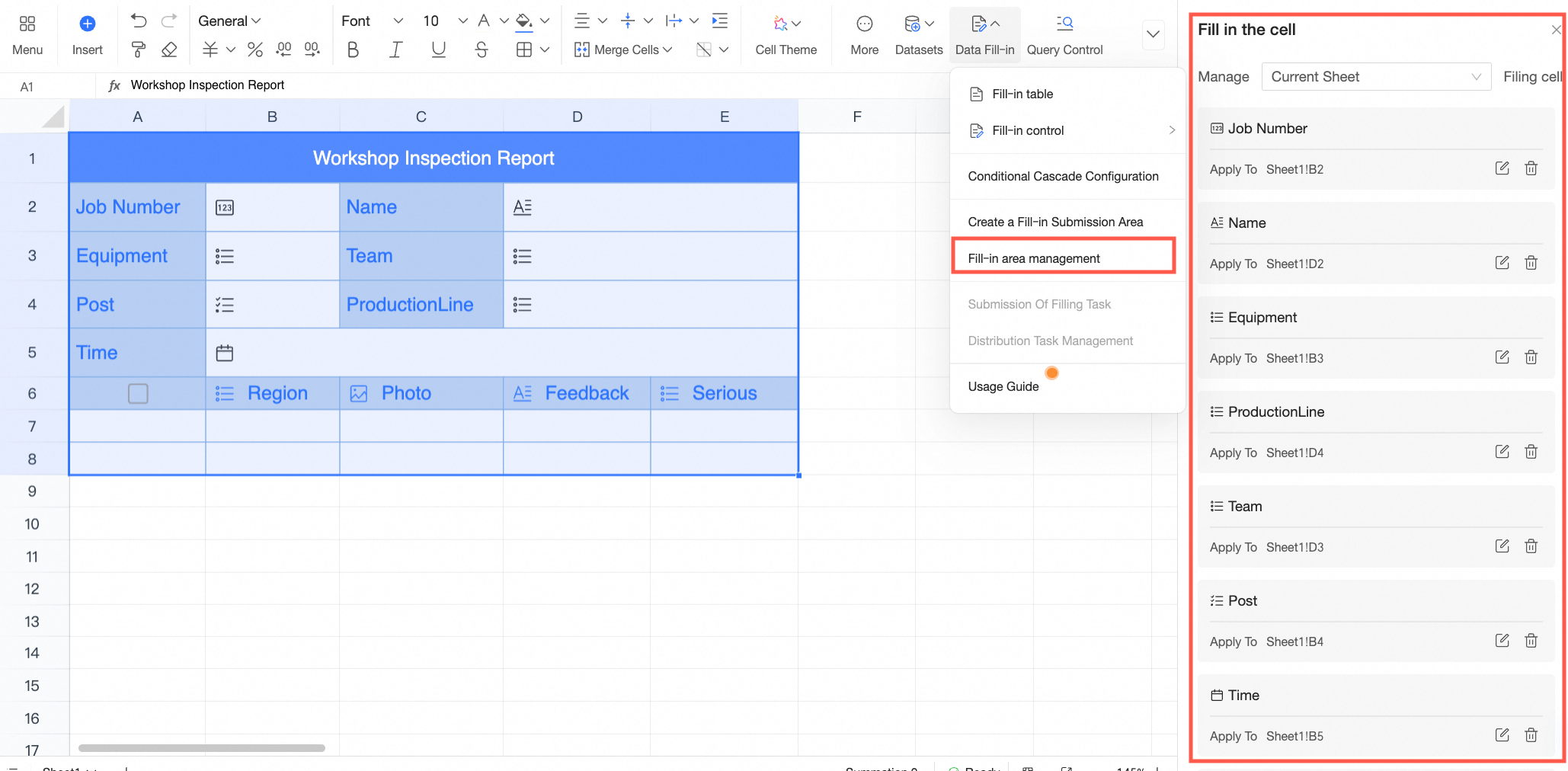The height and width of the screenshot is (771, 1568).
Task: Click the increase indent icon
Action: click(719, 21)
